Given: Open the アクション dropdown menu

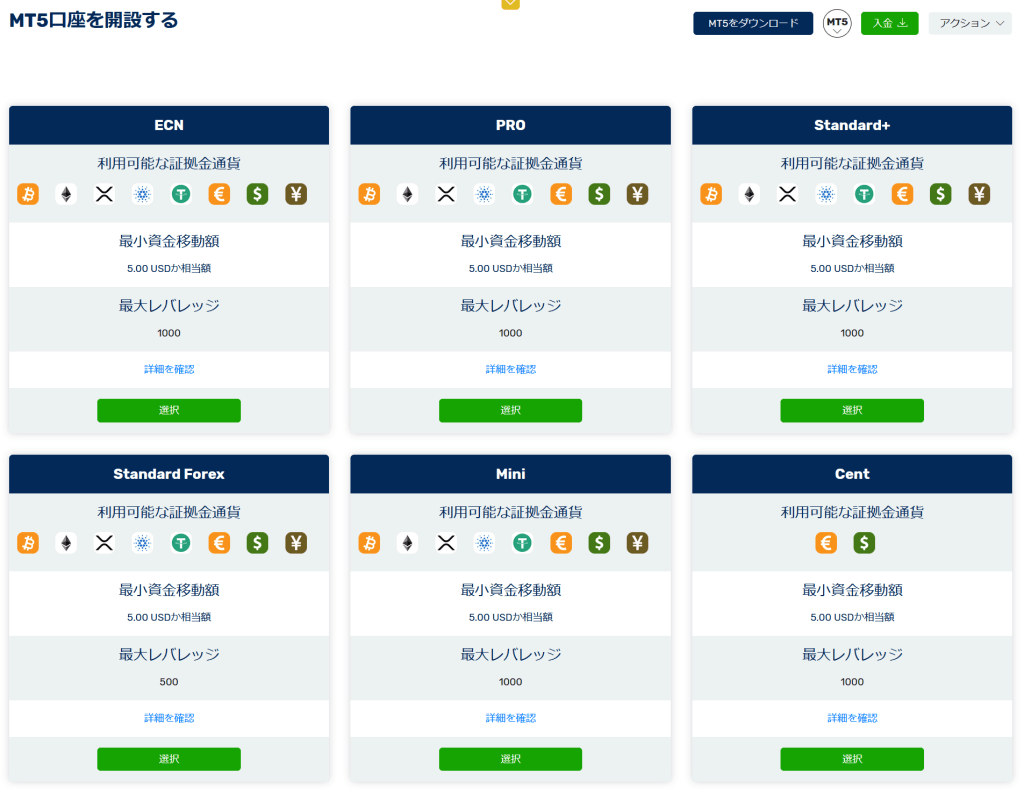Looking at the screenshot, I should pos(970,24).
